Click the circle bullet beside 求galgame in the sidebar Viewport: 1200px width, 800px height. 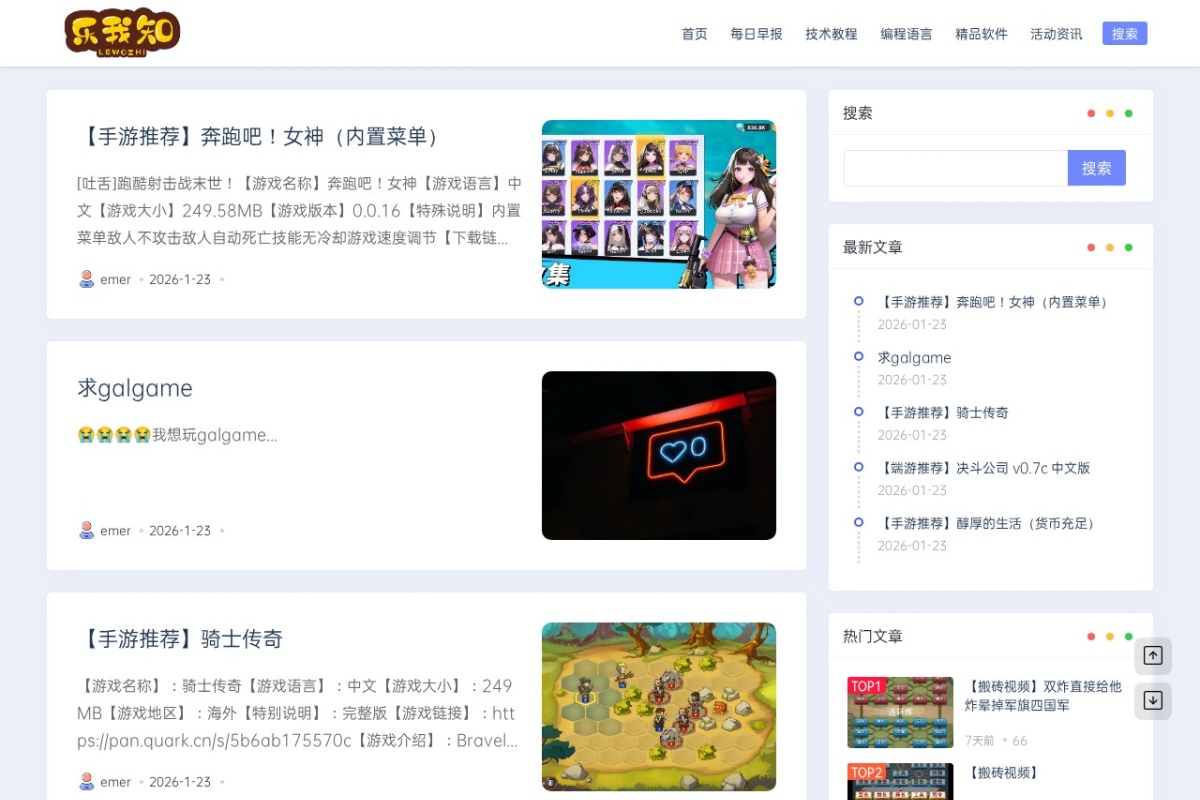[858, 357]
